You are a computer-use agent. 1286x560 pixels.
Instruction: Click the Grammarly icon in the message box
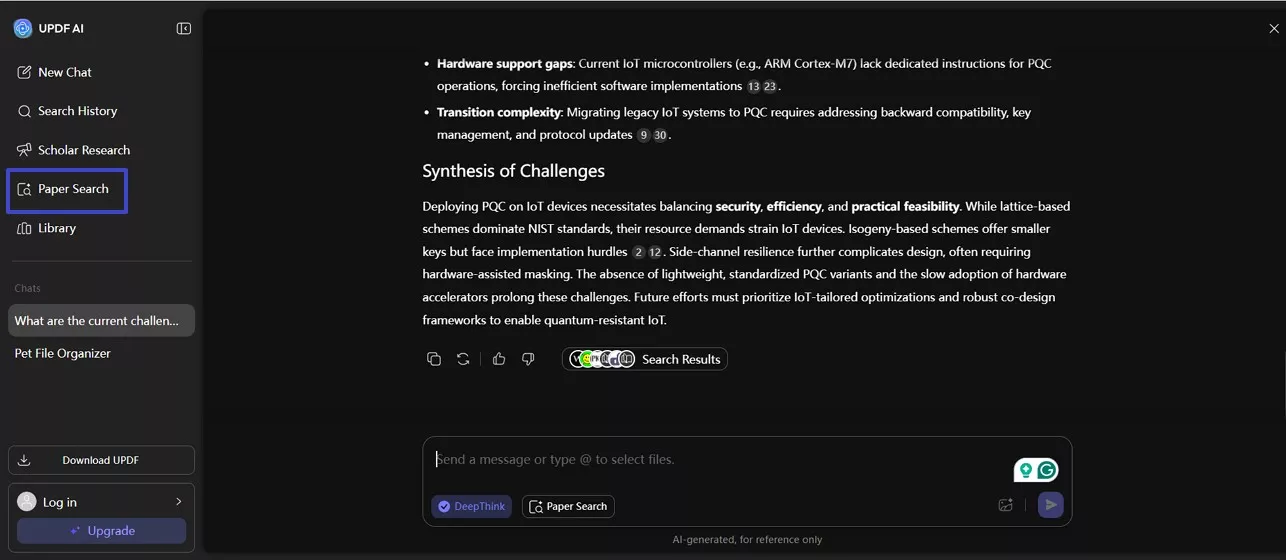(1047, 470)
